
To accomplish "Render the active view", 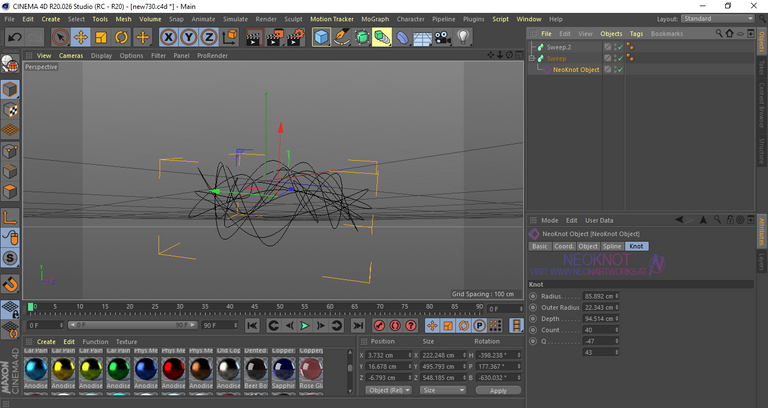I will click(254, 37).
